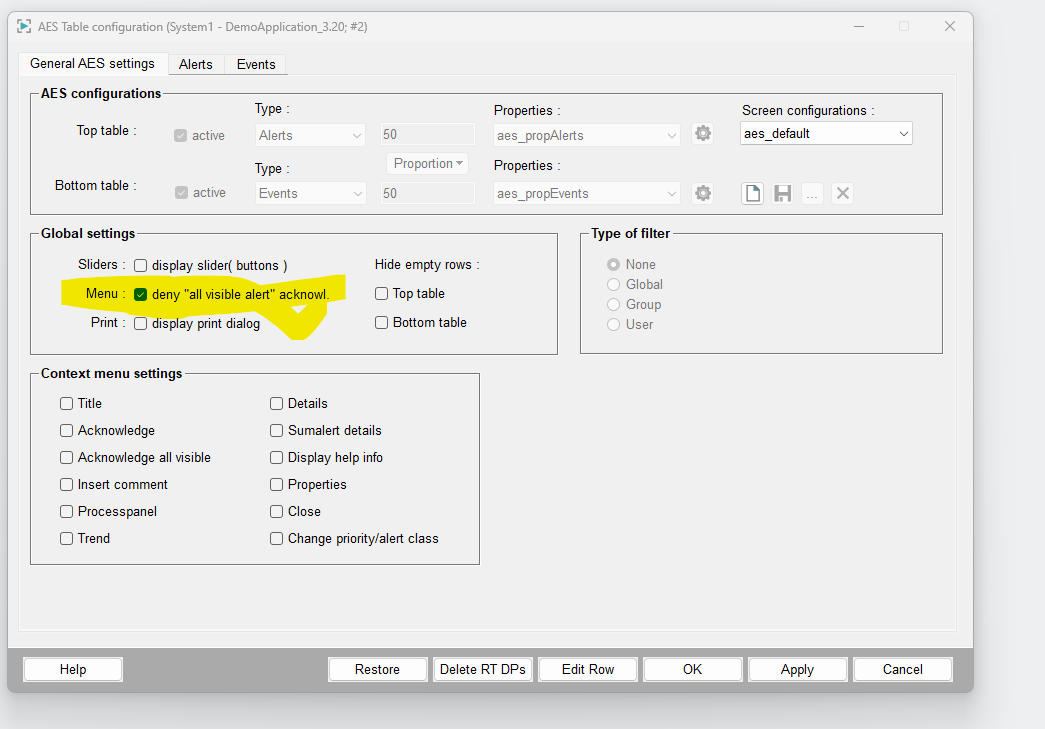The width and height of the screenshot is (1045, 729).
Task: Open the Top table Alerts type dropdown
Action: [x=310, y=135]
